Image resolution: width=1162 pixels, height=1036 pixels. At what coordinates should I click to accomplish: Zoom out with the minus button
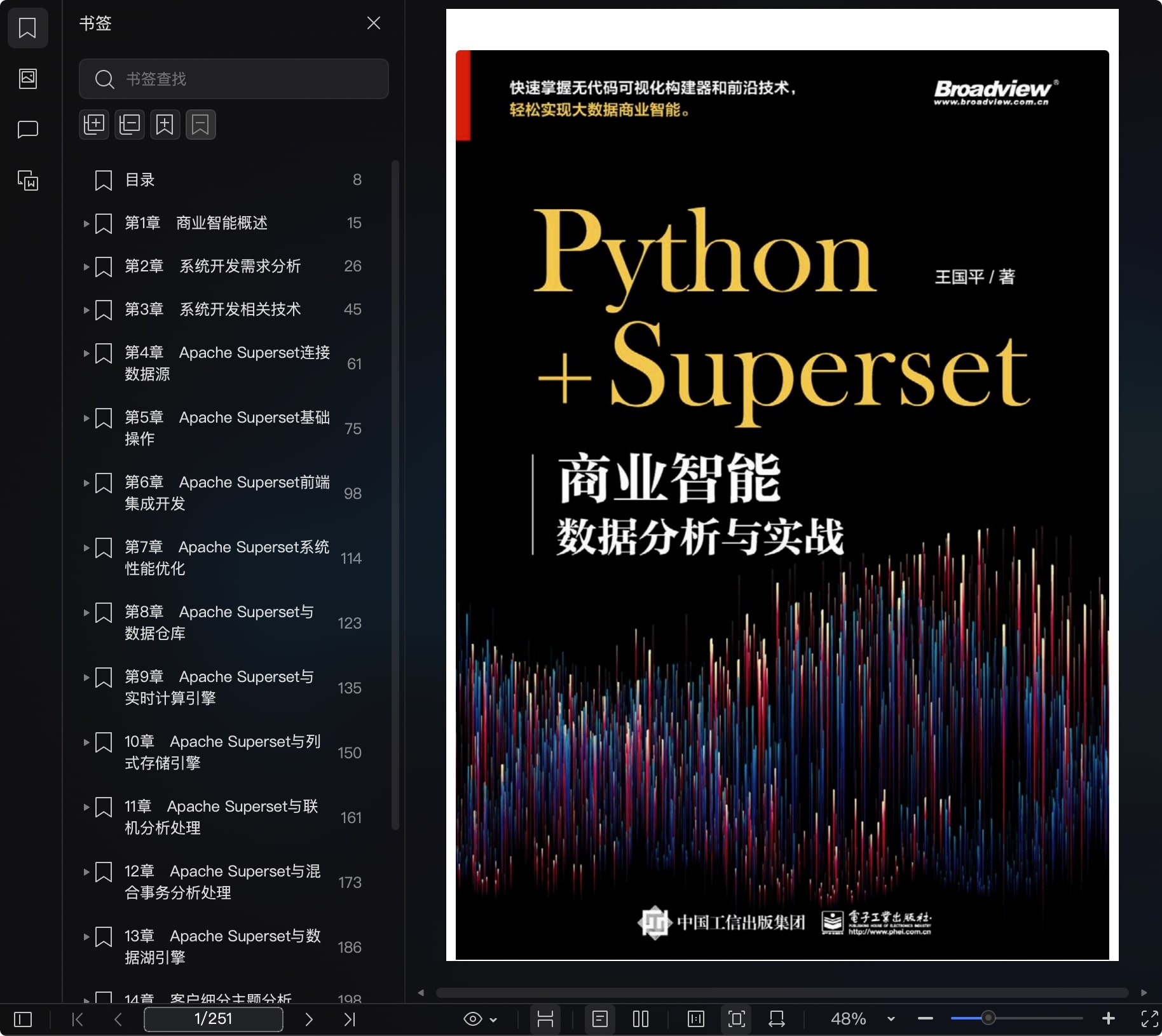pyautogui.click(x=926, y=1019)
